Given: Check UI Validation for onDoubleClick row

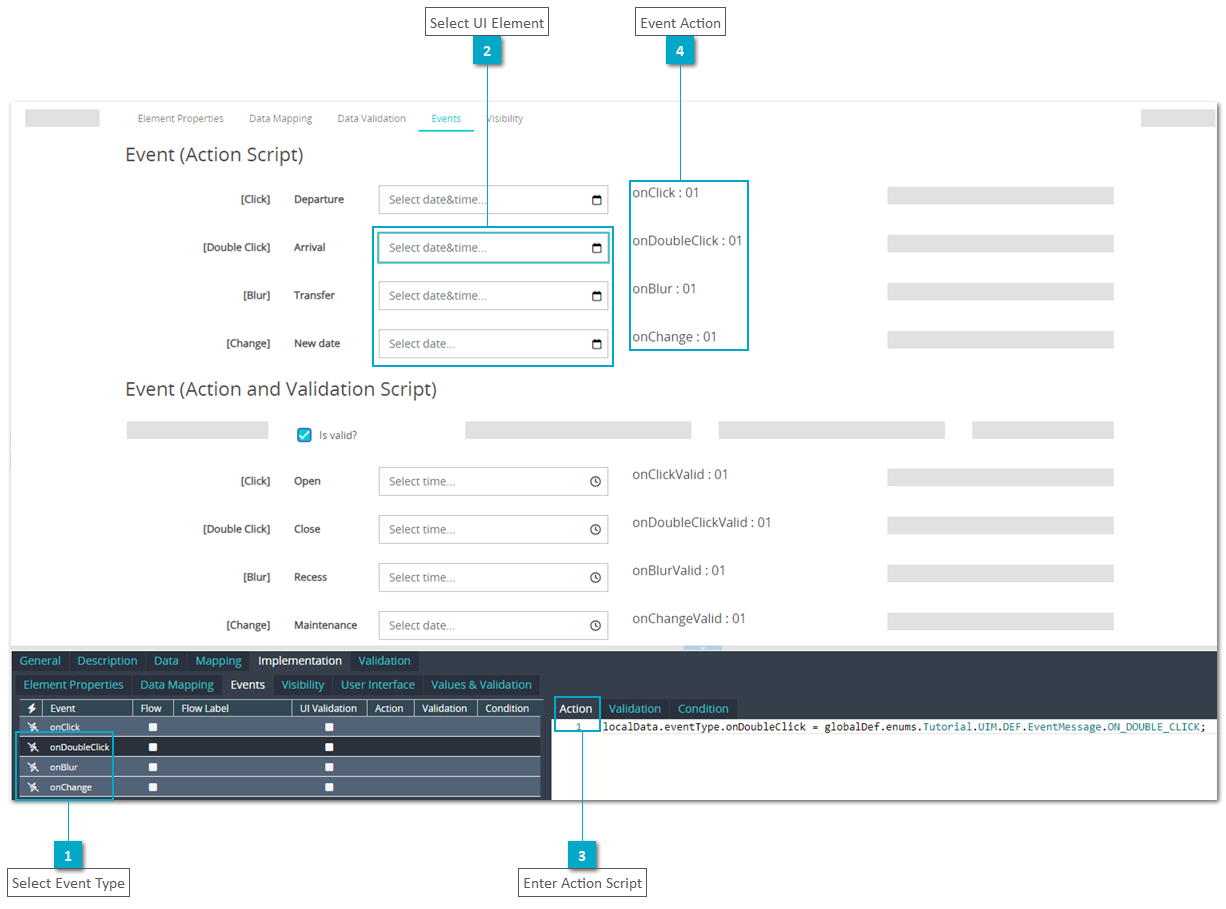Looking at the screenshot, I should (329, 747).
